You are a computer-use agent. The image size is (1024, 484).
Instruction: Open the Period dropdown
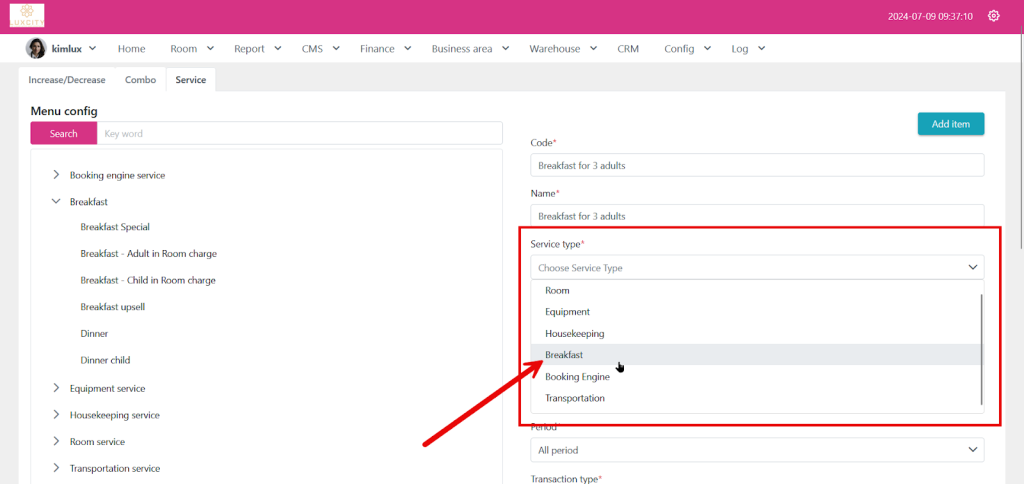coord(757,451)
